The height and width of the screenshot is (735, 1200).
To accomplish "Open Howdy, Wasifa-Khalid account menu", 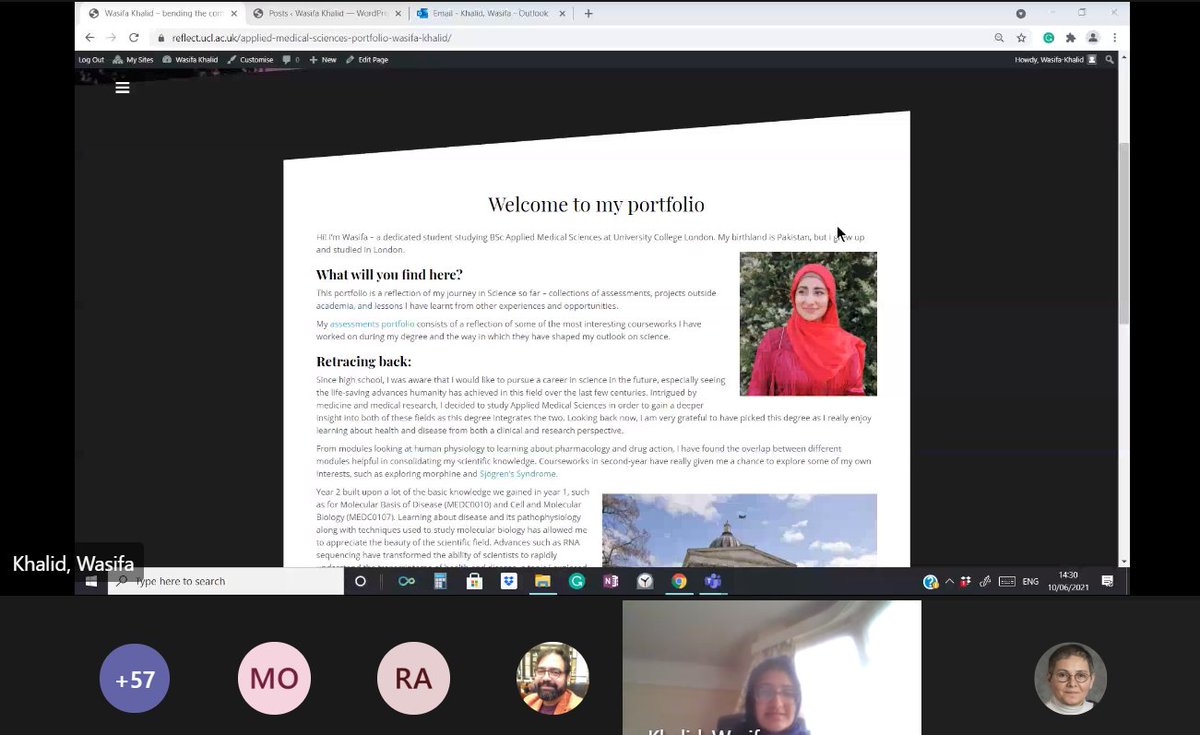I will pos(1055,60).
